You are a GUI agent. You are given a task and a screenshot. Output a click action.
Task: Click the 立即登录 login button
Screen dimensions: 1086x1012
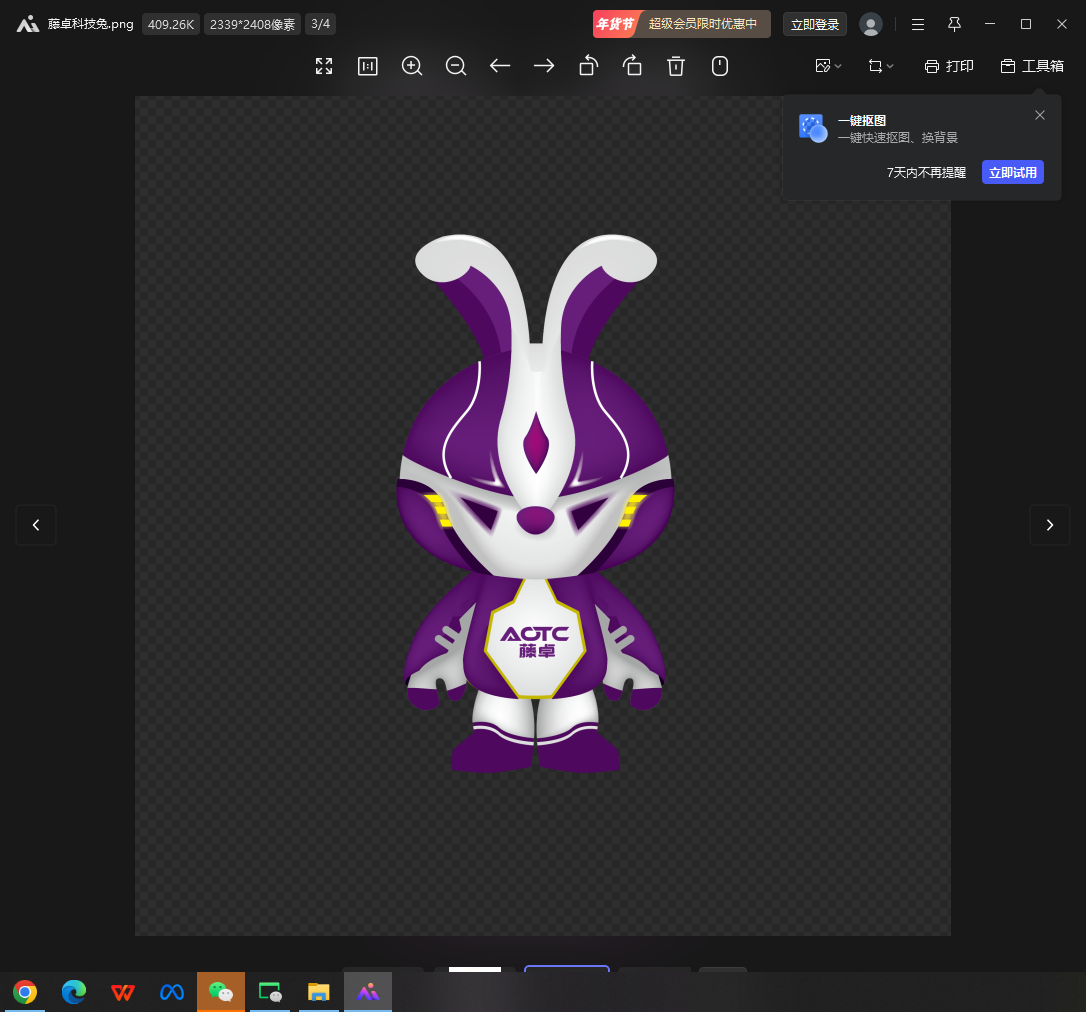tap(815, 24)
